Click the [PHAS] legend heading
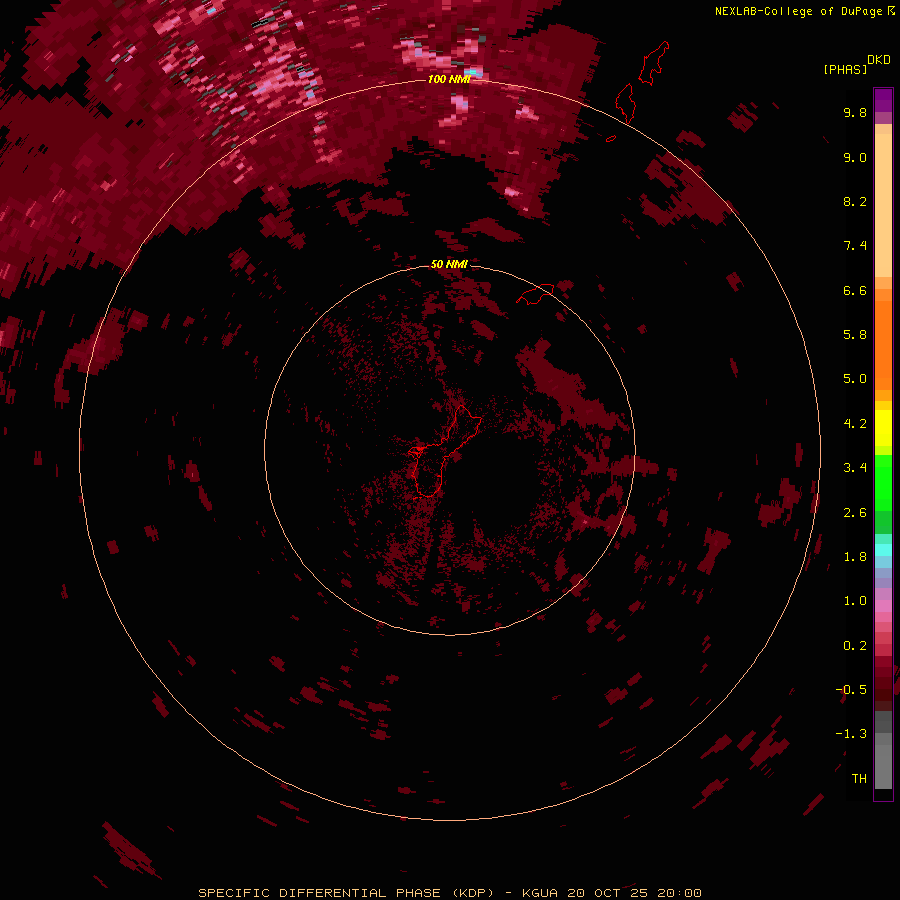The height and width of the screenshot is (900, 900). (x=845, y=69)
